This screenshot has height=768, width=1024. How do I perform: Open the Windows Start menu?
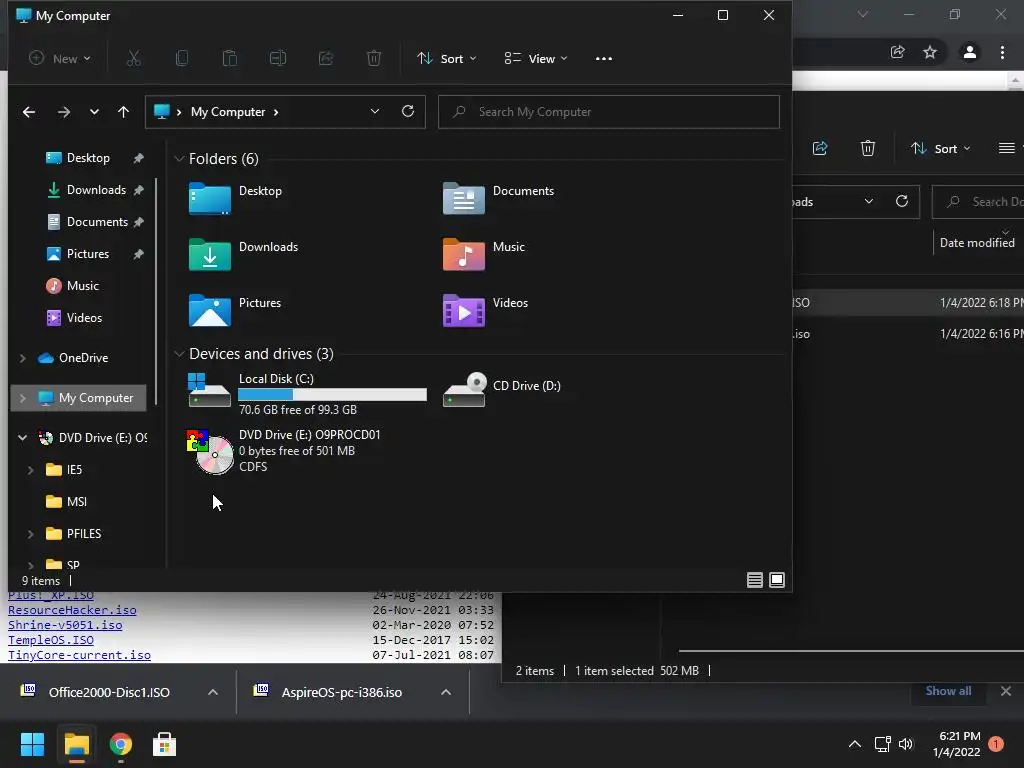pyautogui.click(x=32, y=744)
